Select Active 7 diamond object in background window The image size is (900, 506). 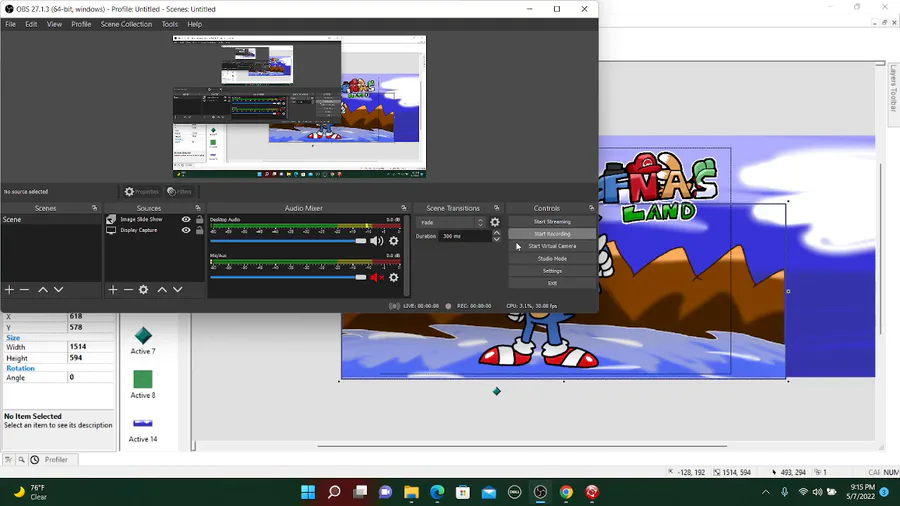[143, 335]
